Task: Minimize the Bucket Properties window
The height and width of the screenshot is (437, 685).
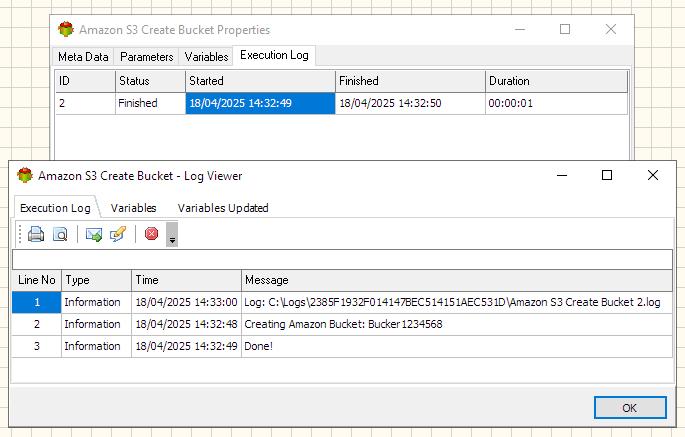Action: (520, 29)
